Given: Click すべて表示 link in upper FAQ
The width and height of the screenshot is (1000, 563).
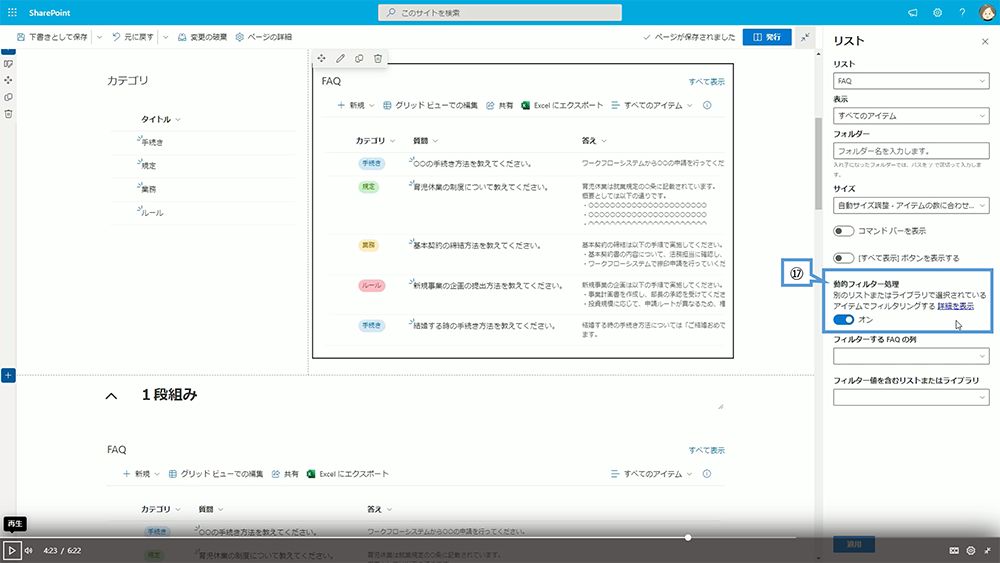Looking at the screenshot, I should tap(707, 82).
